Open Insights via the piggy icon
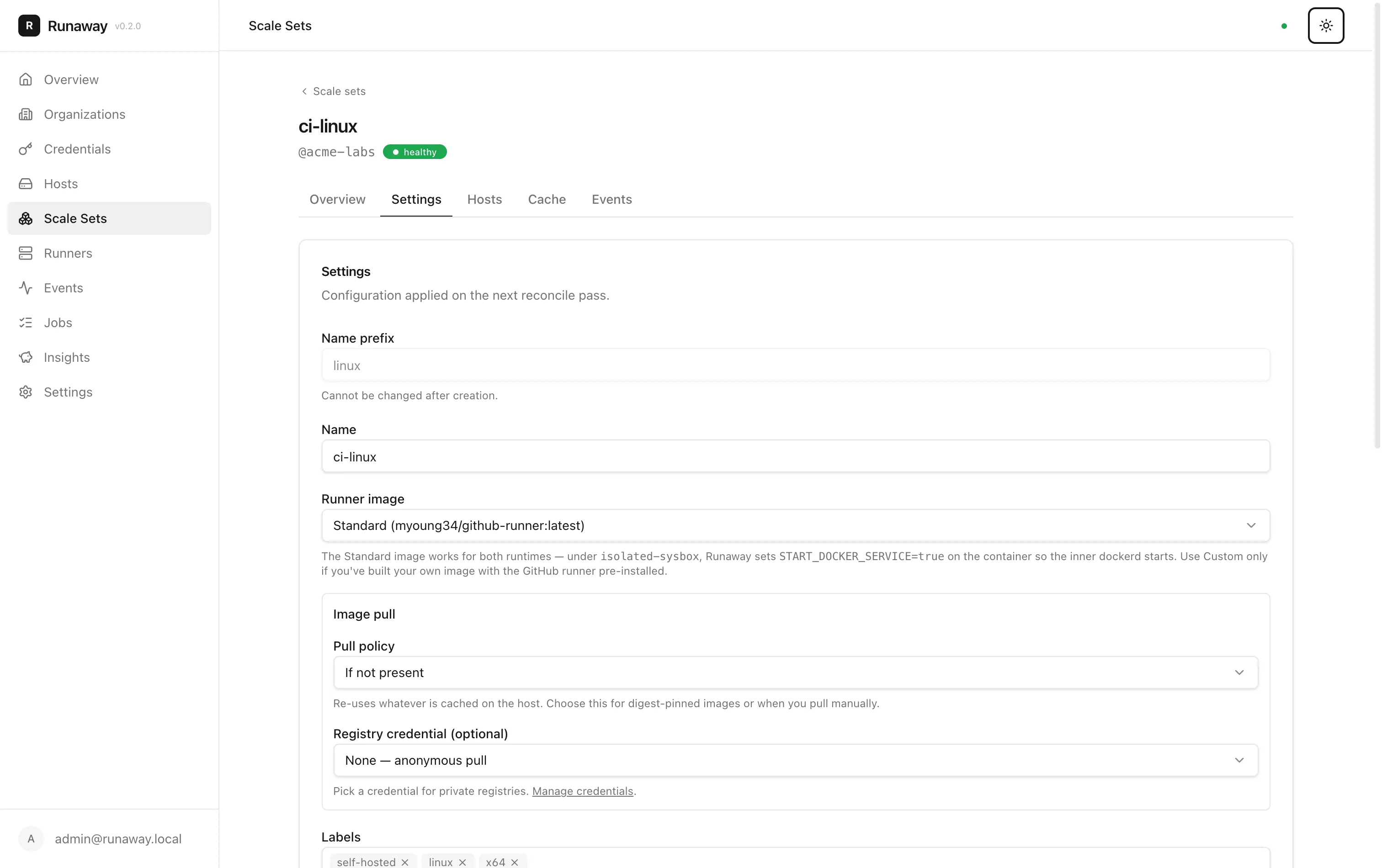 point(25,357)
